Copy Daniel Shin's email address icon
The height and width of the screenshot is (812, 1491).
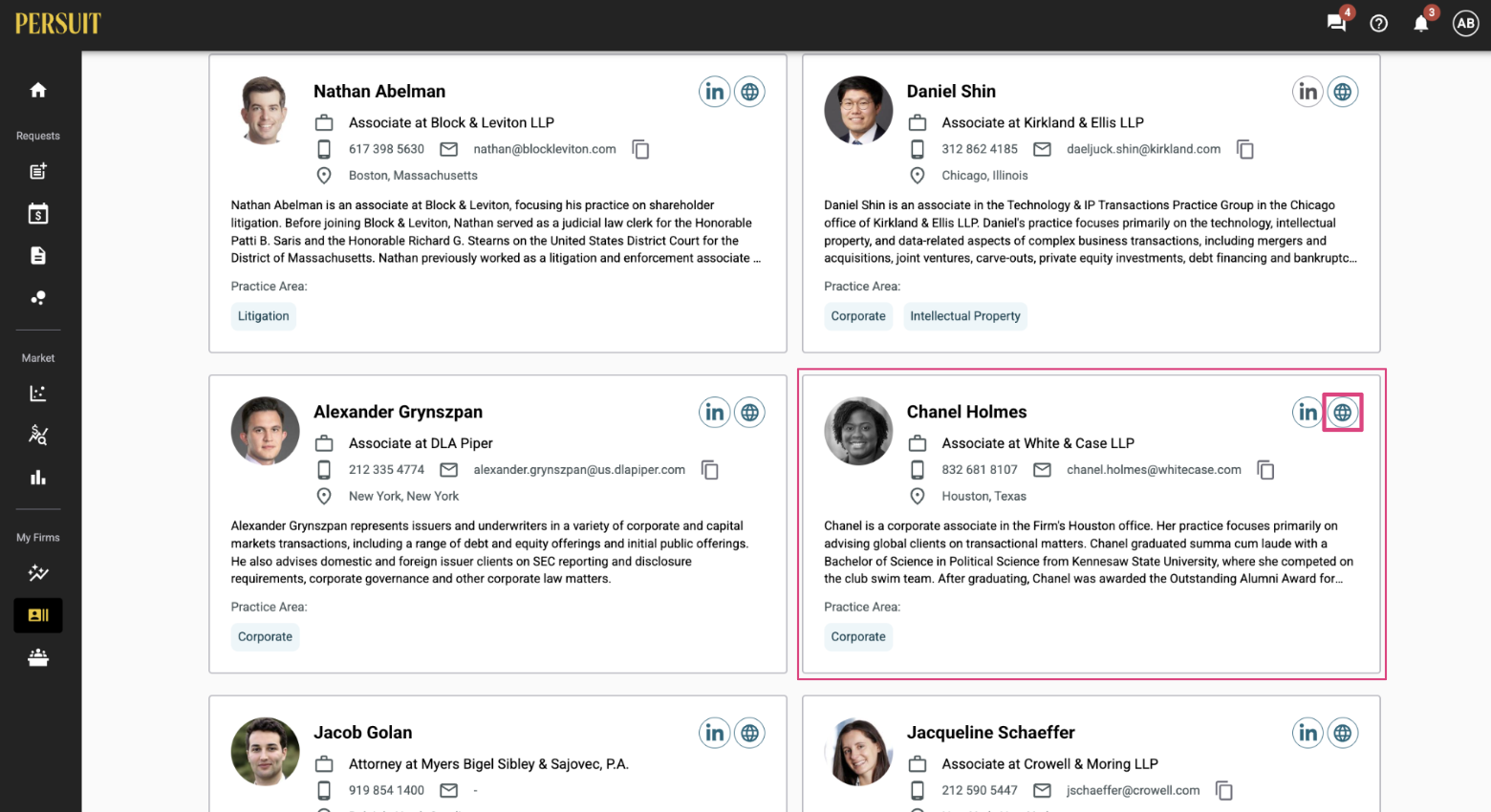(1244, 149)
